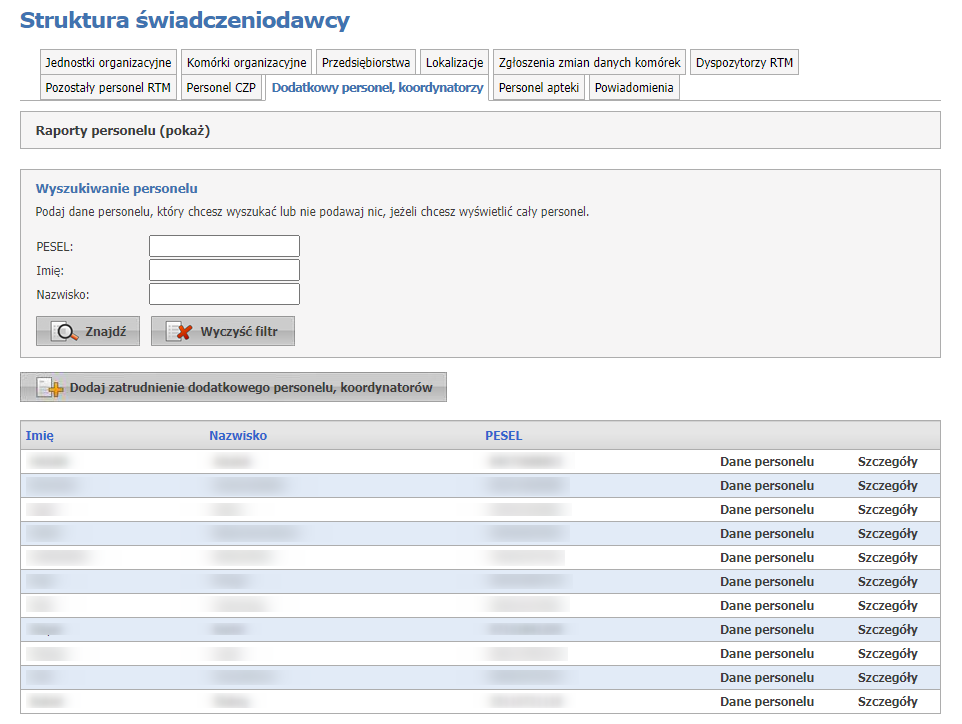The width and height of the screenshot is (962, 724).
Task: Open the Przedsiębiorstwa tab
Action: 365,62
